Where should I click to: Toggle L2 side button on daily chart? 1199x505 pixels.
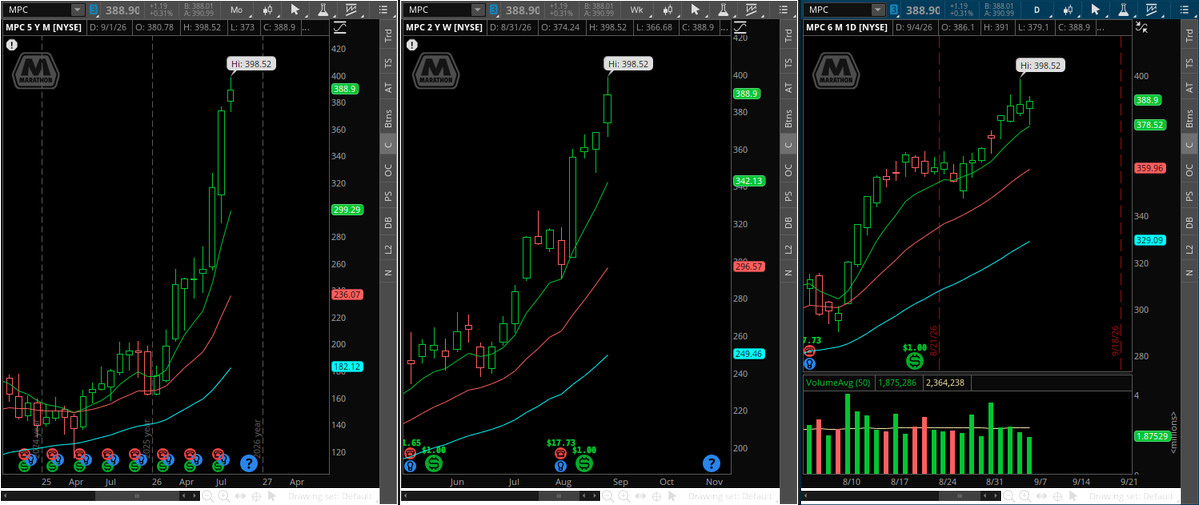pyautogui.click(x=1189, y=249)
